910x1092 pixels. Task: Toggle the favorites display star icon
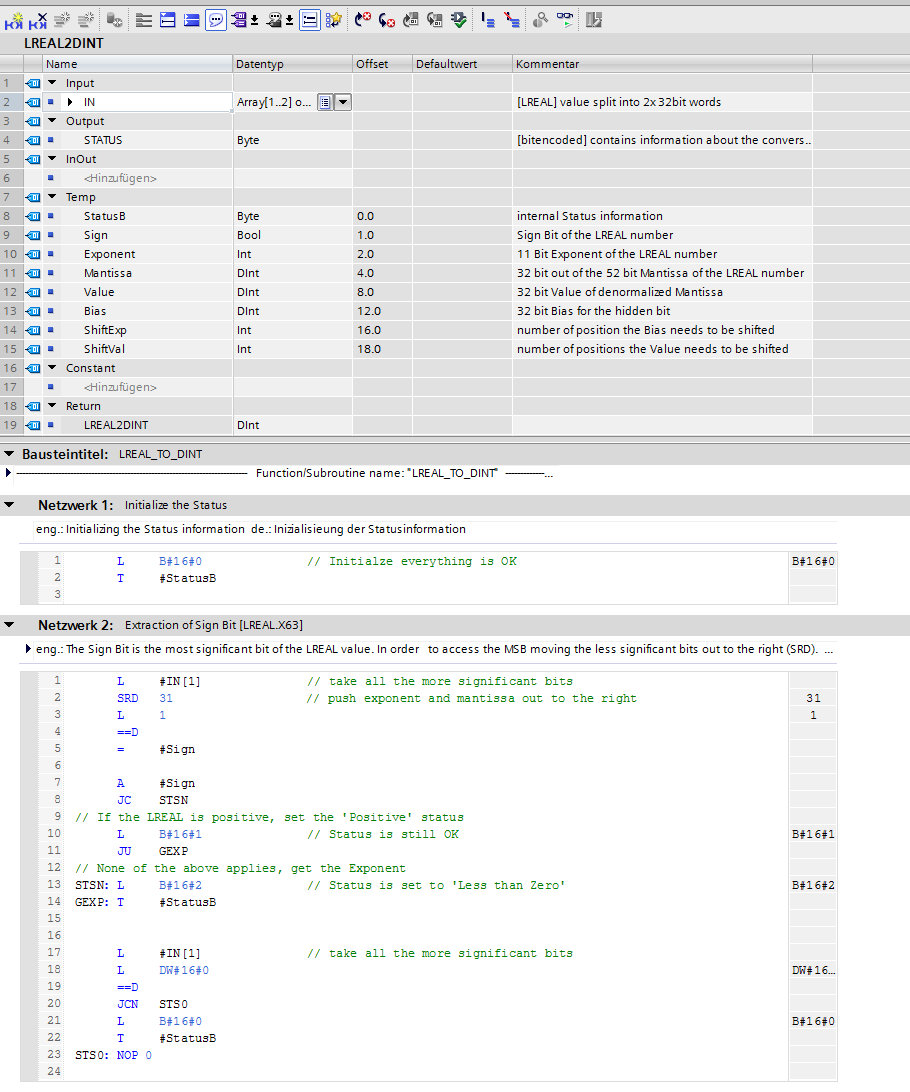click(x=334, y=19)
